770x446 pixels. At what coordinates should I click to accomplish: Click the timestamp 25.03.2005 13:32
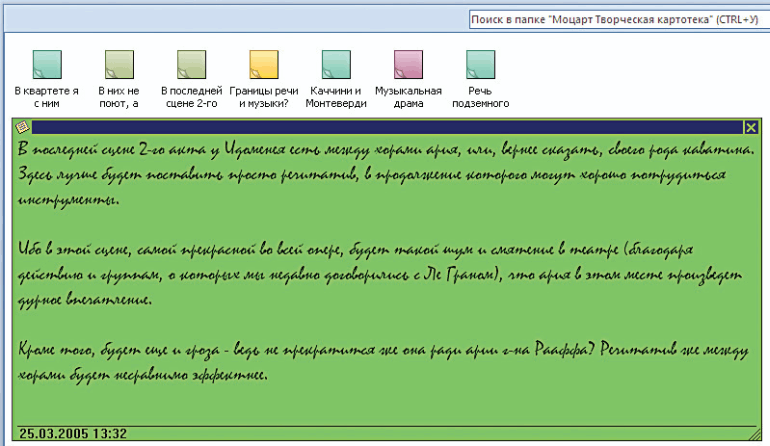pyautogui.click(x=73, y=433)
